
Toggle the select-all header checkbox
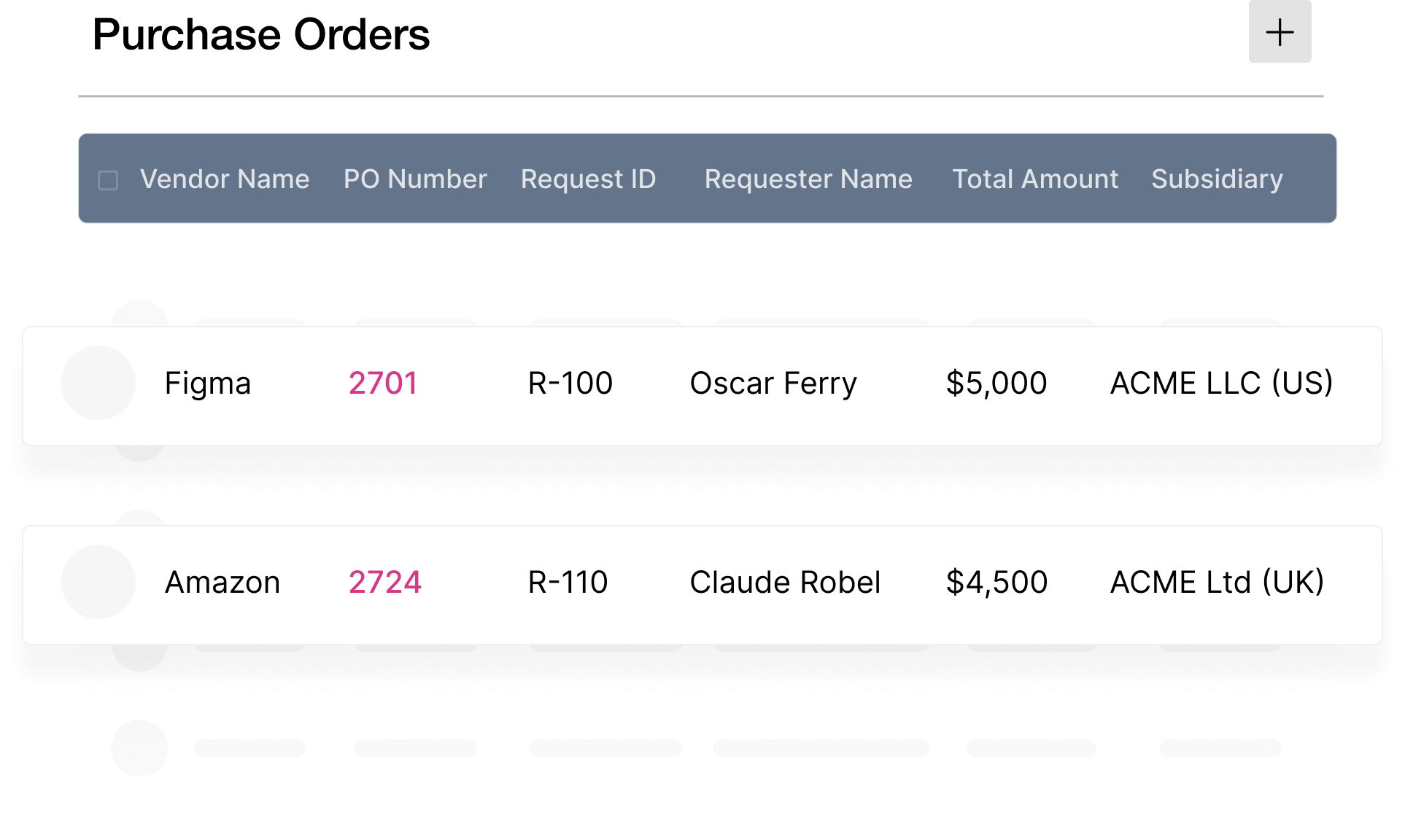[108, 180]
